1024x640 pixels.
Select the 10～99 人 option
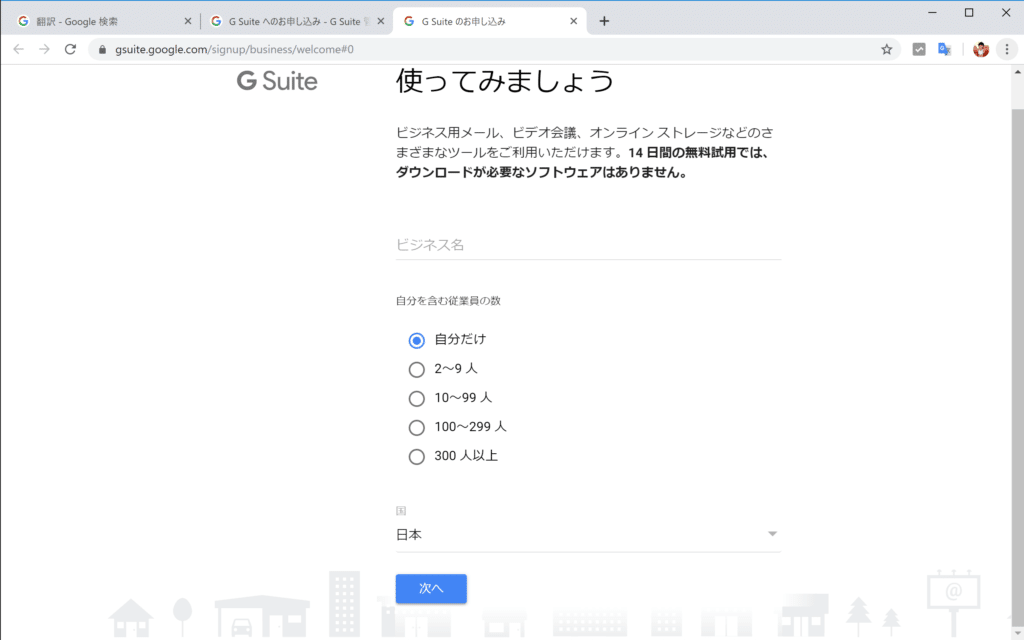[x=417, y=398]
